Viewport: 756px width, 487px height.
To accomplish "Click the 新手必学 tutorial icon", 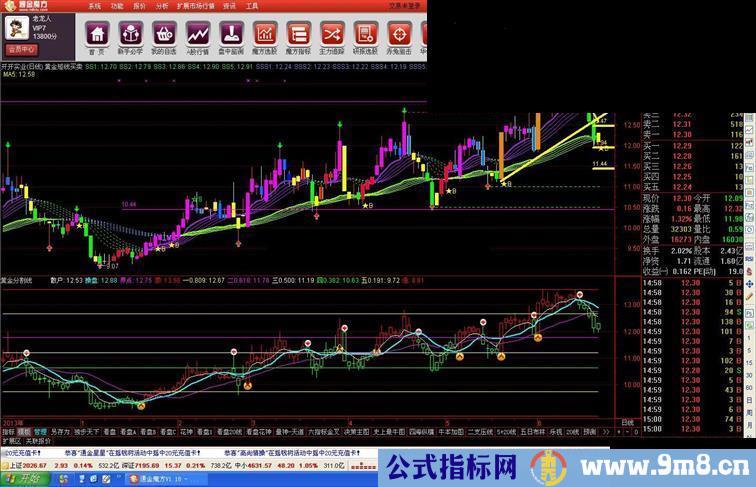I will 130,37.
